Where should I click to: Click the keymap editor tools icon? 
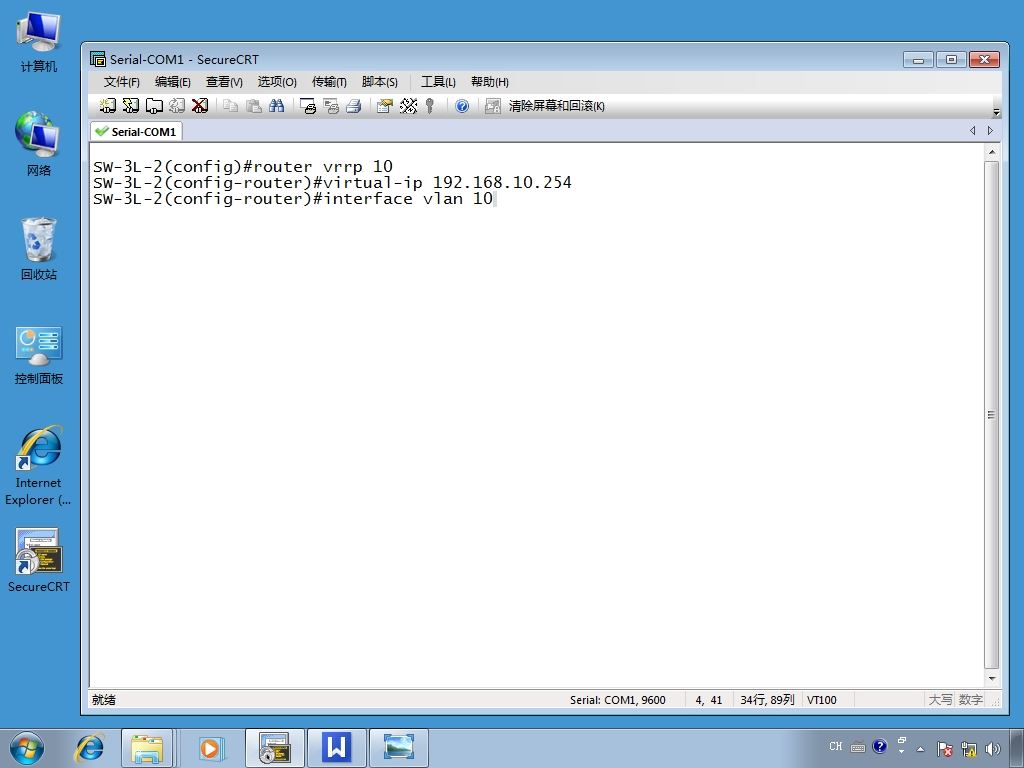408,106
